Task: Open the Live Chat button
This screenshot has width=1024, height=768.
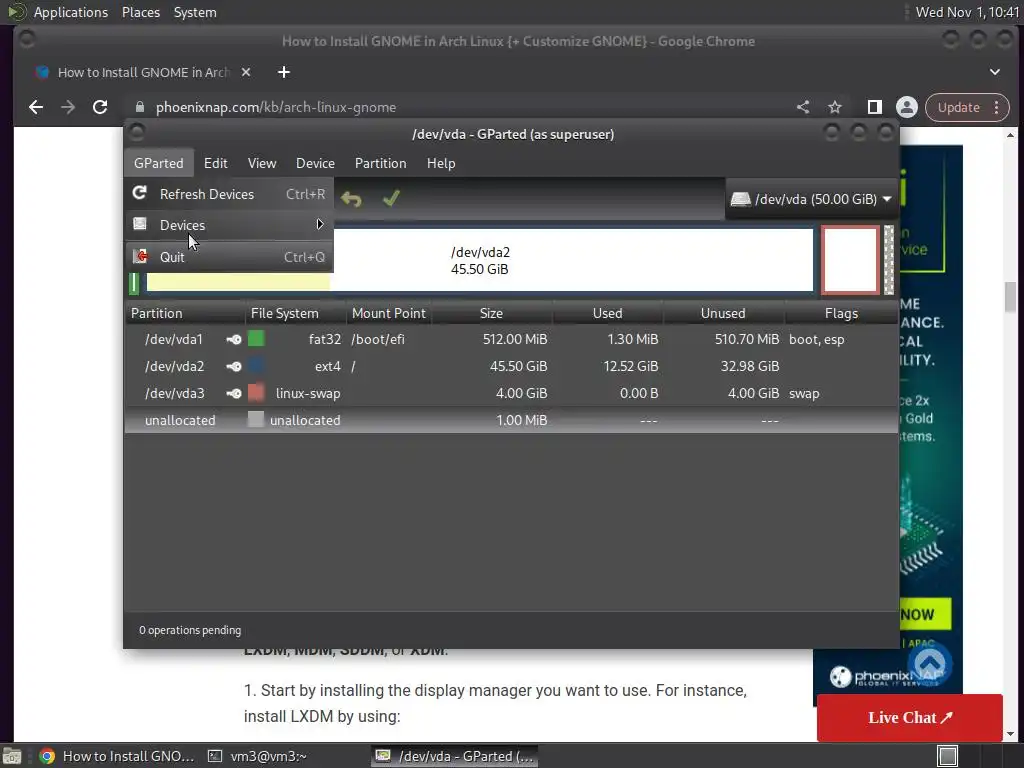Action: point(910,717)
